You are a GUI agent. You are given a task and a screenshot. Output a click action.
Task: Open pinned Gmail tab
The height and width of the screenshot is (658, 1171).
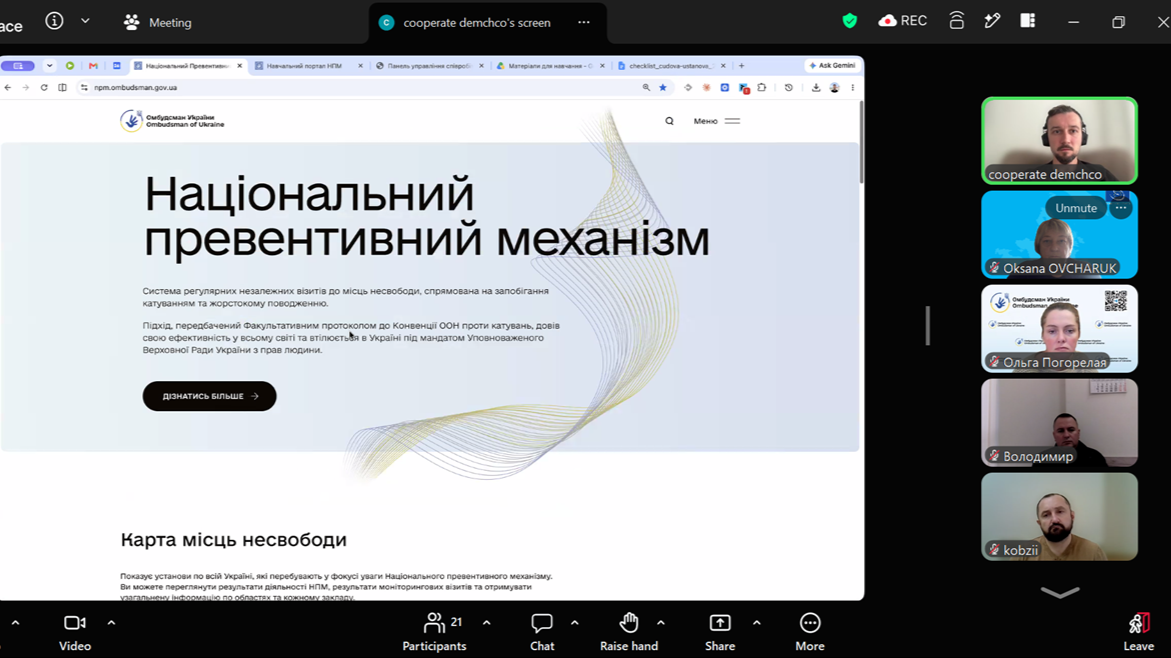tap(93, 66)
